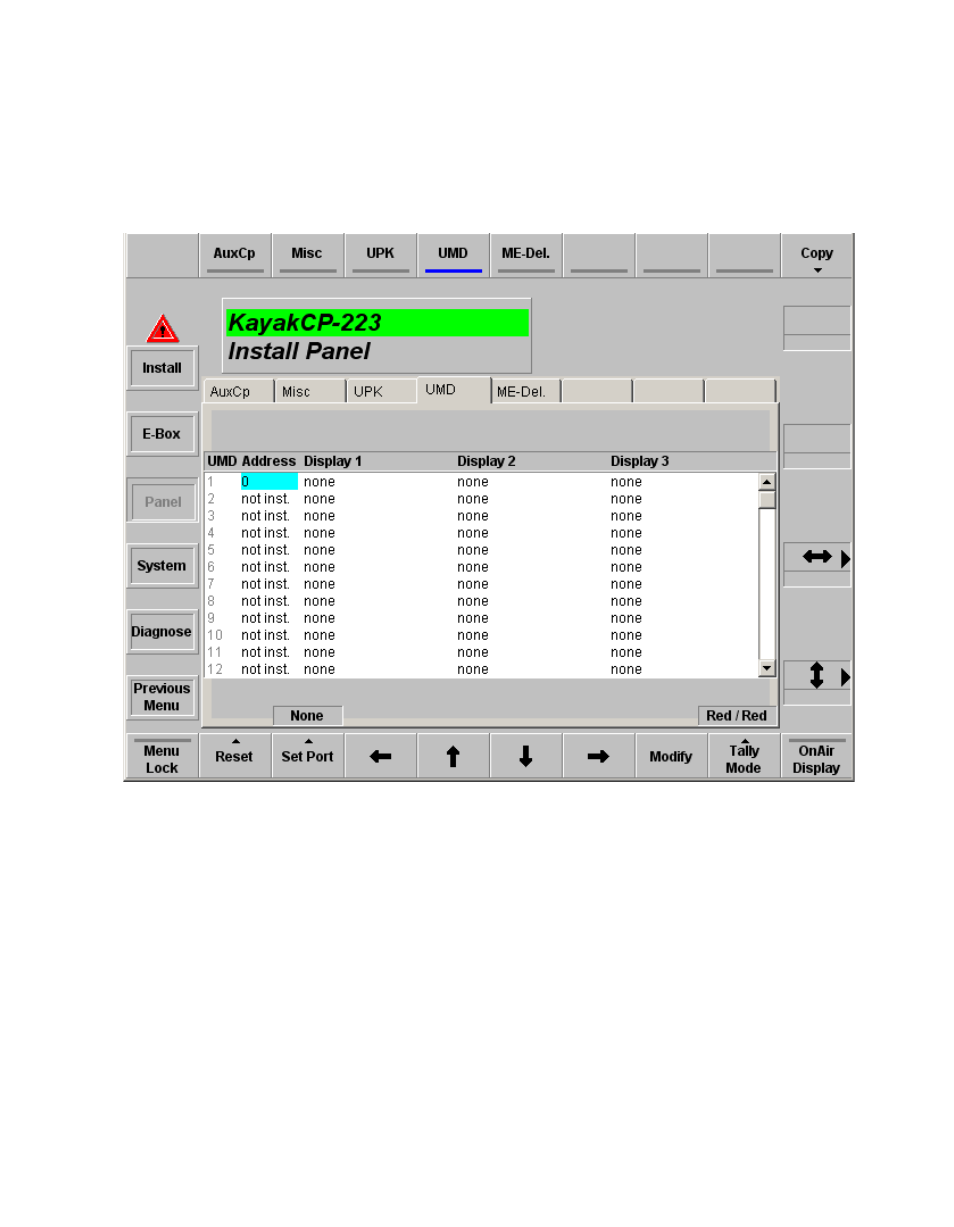The width and height of the screenshot is (954, 1227).
Task: Click the 'not inst.' address of UMD 2
Action: (x=266, y=499)
